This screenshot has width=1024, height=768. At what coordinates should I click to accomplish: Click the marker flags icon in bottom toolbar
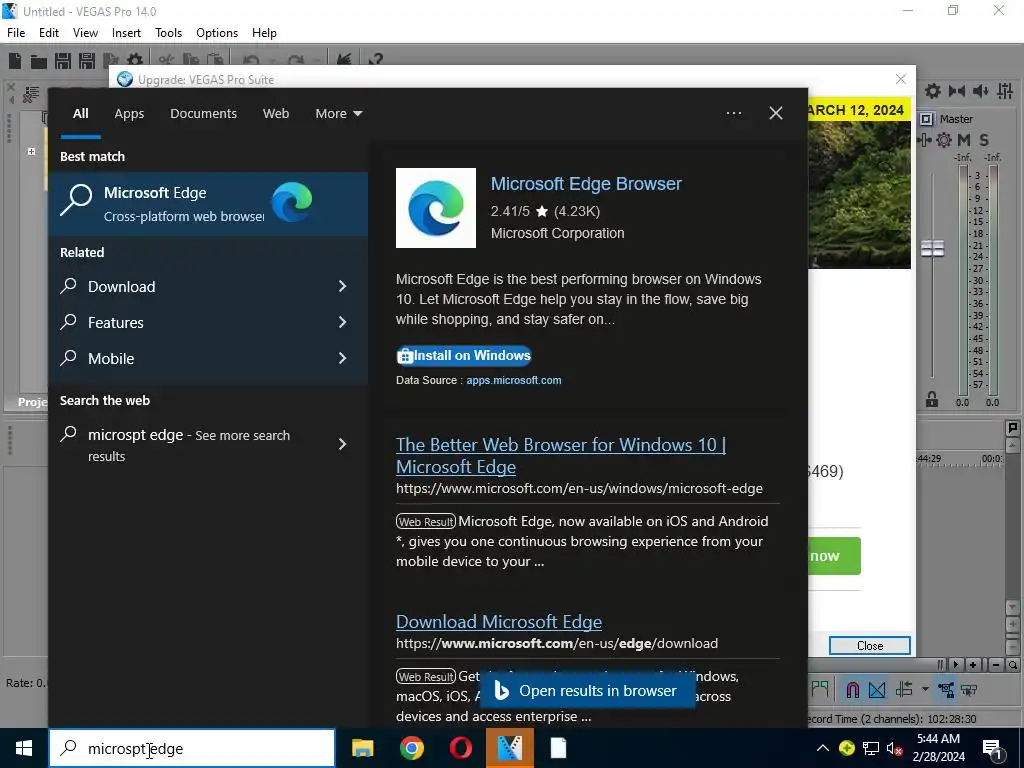point(820,689)
